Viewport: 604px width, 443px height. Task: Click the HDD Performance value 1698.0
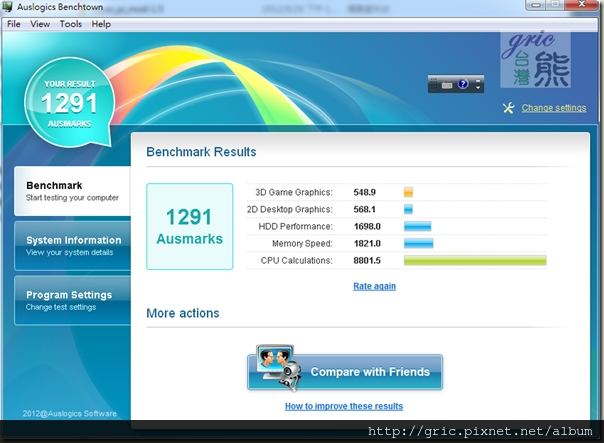coord(367,226)
